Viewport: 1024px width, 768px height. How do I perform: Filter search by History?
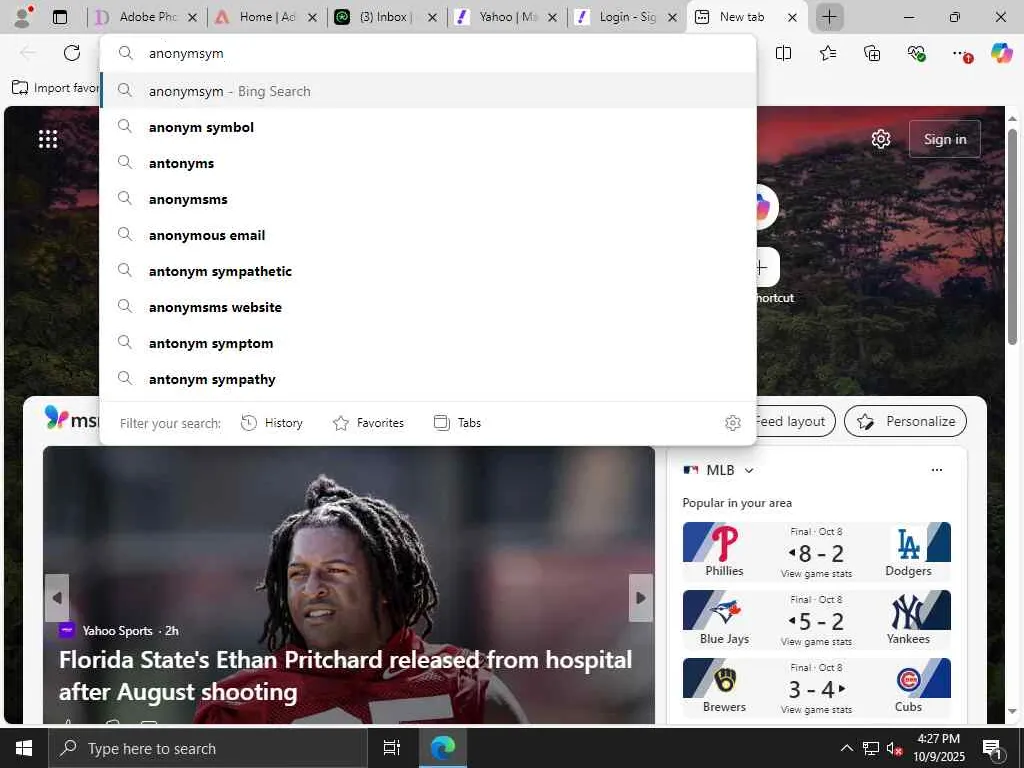pos(272,423)
